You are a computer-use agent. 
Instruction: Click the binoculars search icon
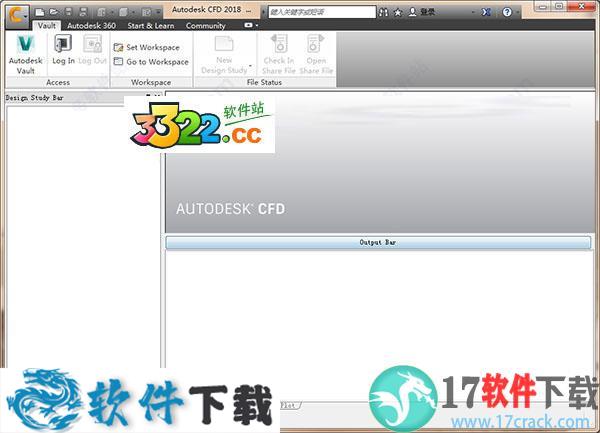click(x=383, y=12)
